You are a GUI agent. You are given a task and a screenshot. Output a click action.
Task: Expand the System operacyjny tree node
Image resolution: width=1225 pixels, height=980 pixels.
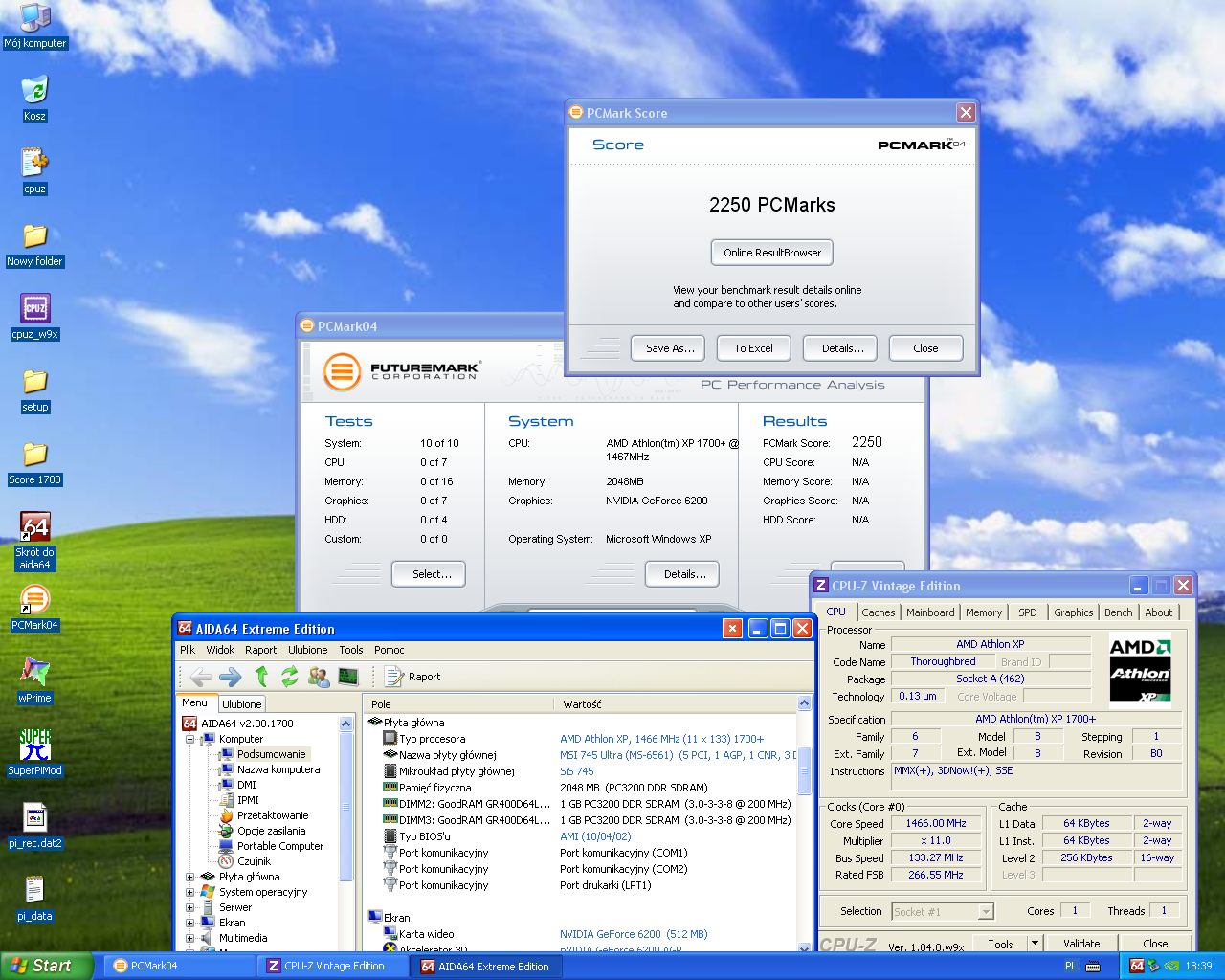click(x=189, y=892)
